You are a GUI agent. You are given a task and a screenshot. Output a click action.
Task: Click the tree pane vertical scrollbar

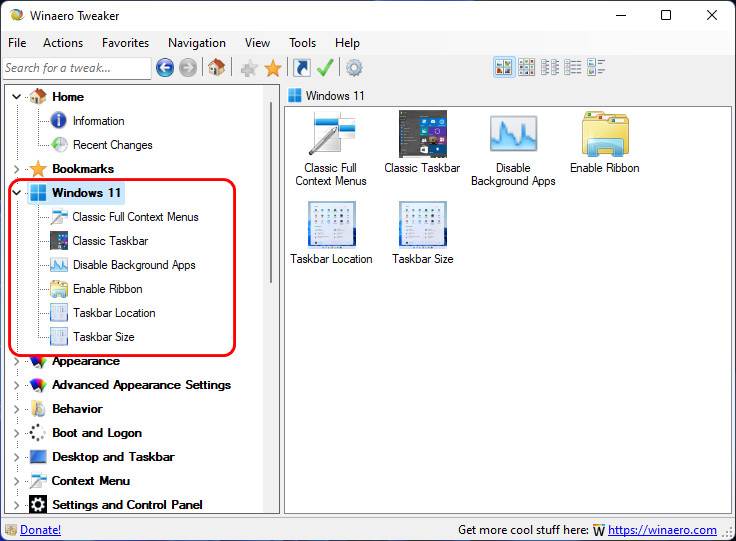[x=271, y=191]
